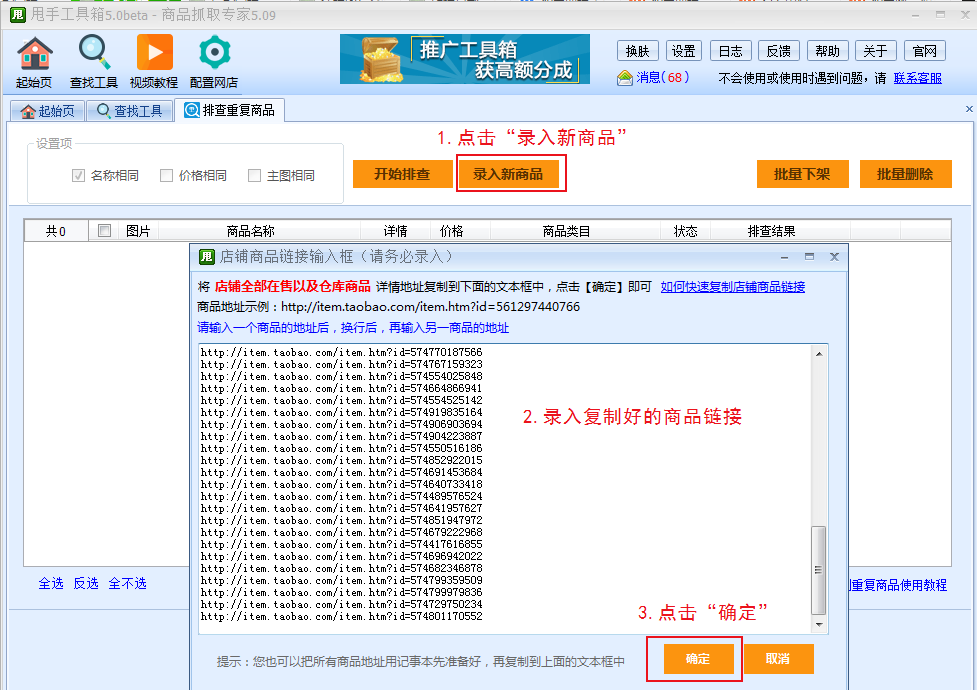The width and height of the screenshot is (977, 690).
Task: Open 如何快速复制店铺商品链接 help link
Action: point(733,287)
